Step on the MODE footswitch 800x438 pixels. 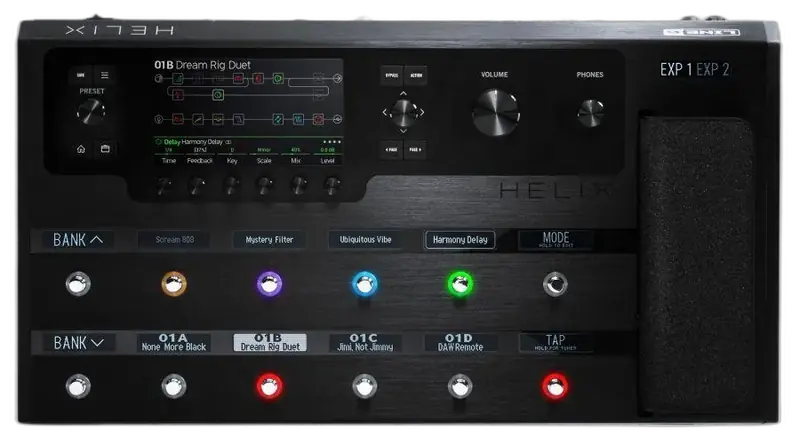pos(555,284)
